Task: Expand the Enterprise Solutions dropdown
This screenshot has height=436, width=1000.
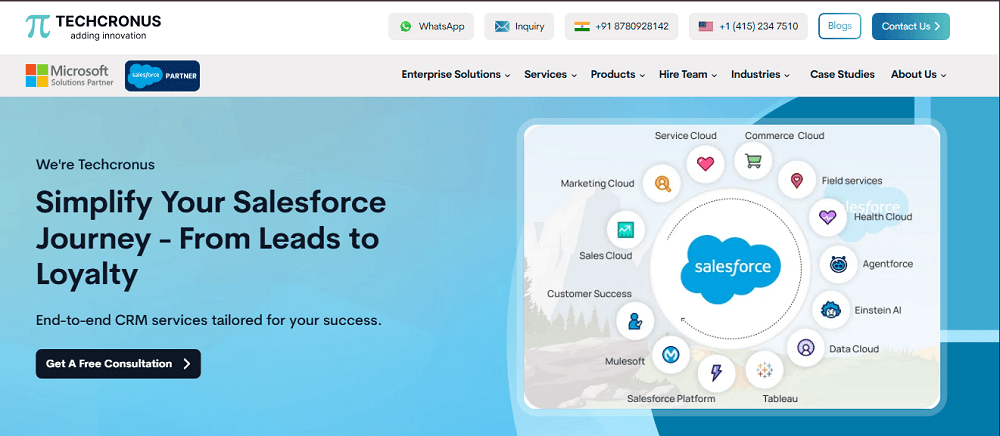Action: point(455,75)
